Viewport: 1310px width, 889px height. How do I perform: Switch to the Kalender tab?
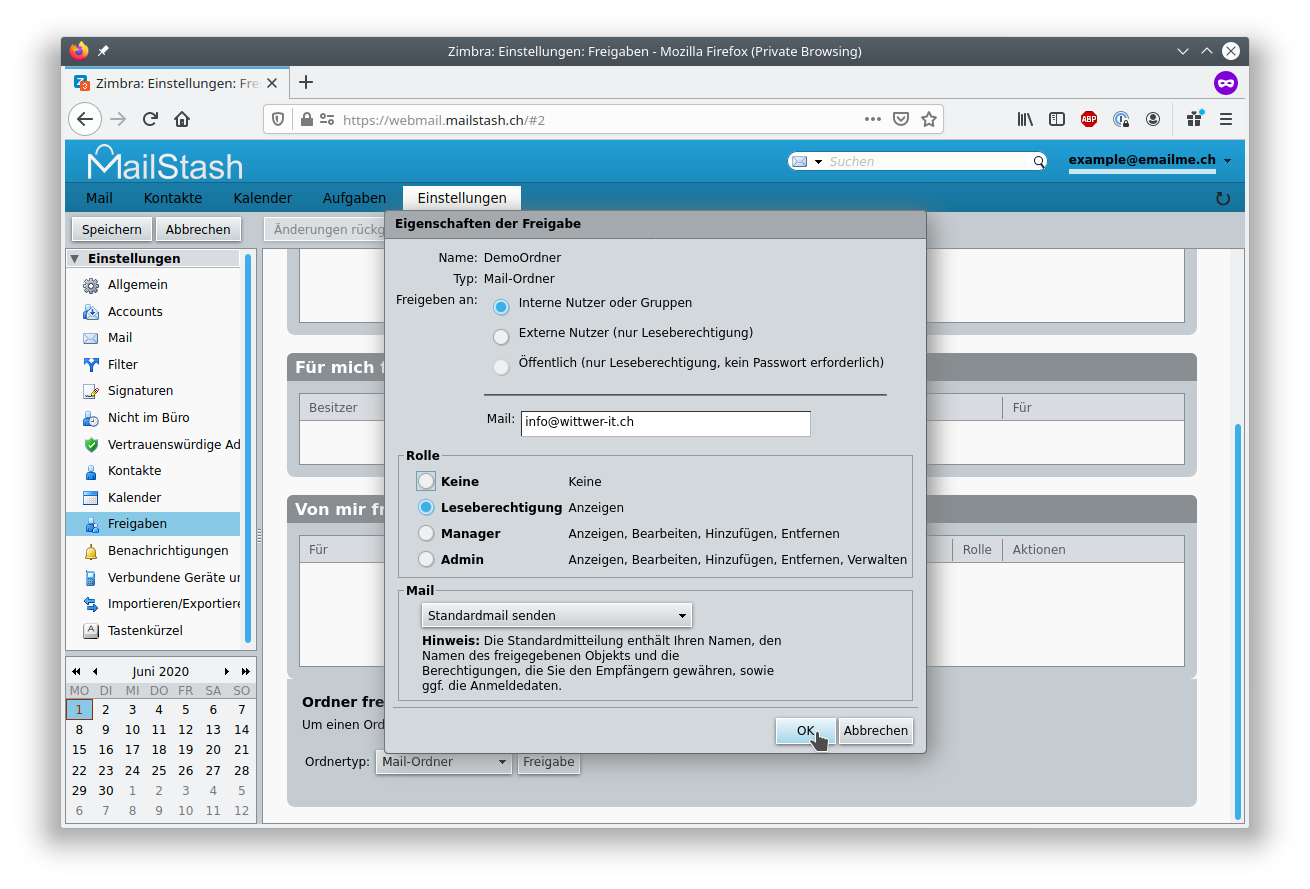[x=262, y=198]
